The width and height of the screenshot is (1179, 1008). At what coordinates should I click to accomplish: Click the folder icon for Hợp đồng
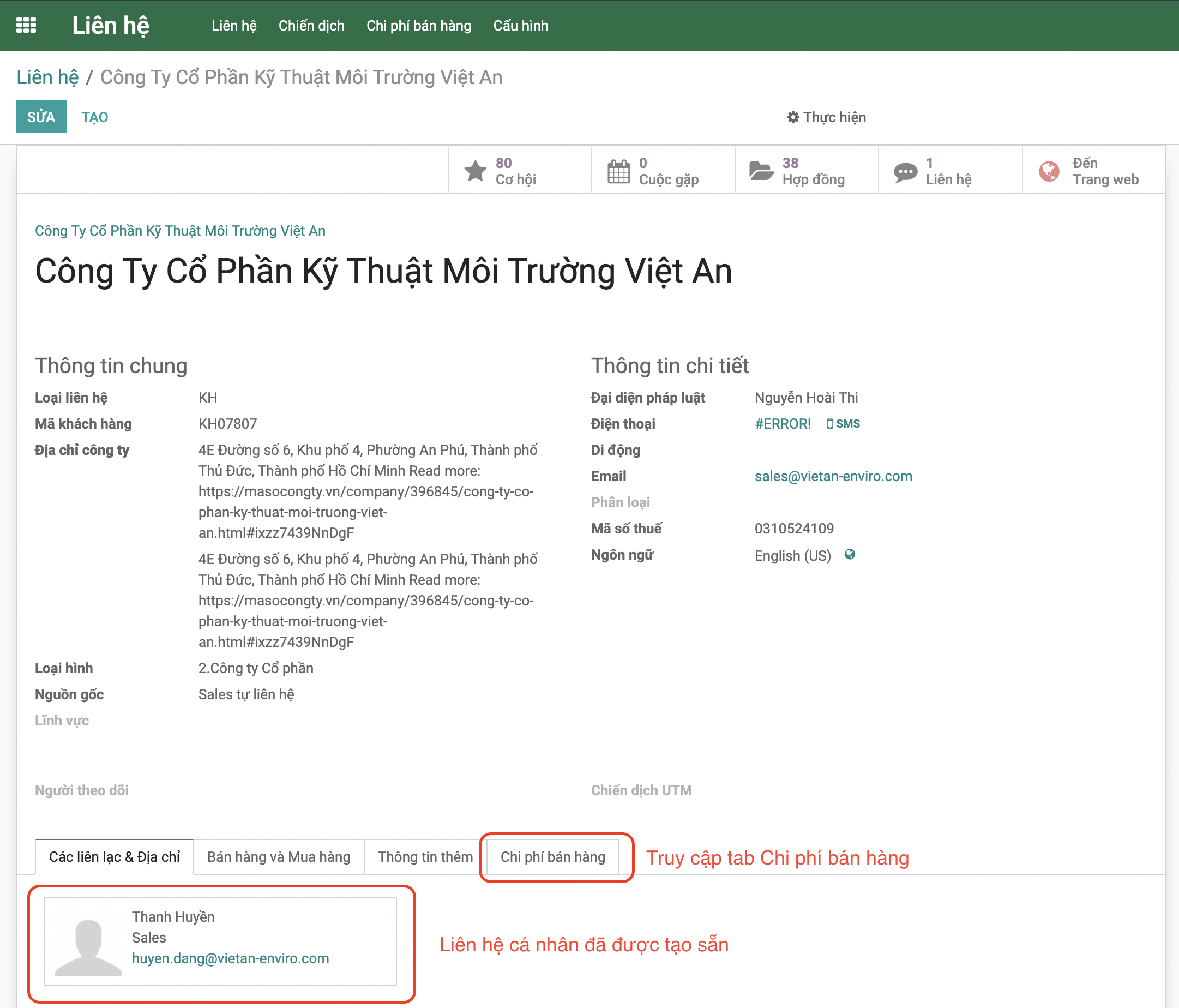coord(761,171)
